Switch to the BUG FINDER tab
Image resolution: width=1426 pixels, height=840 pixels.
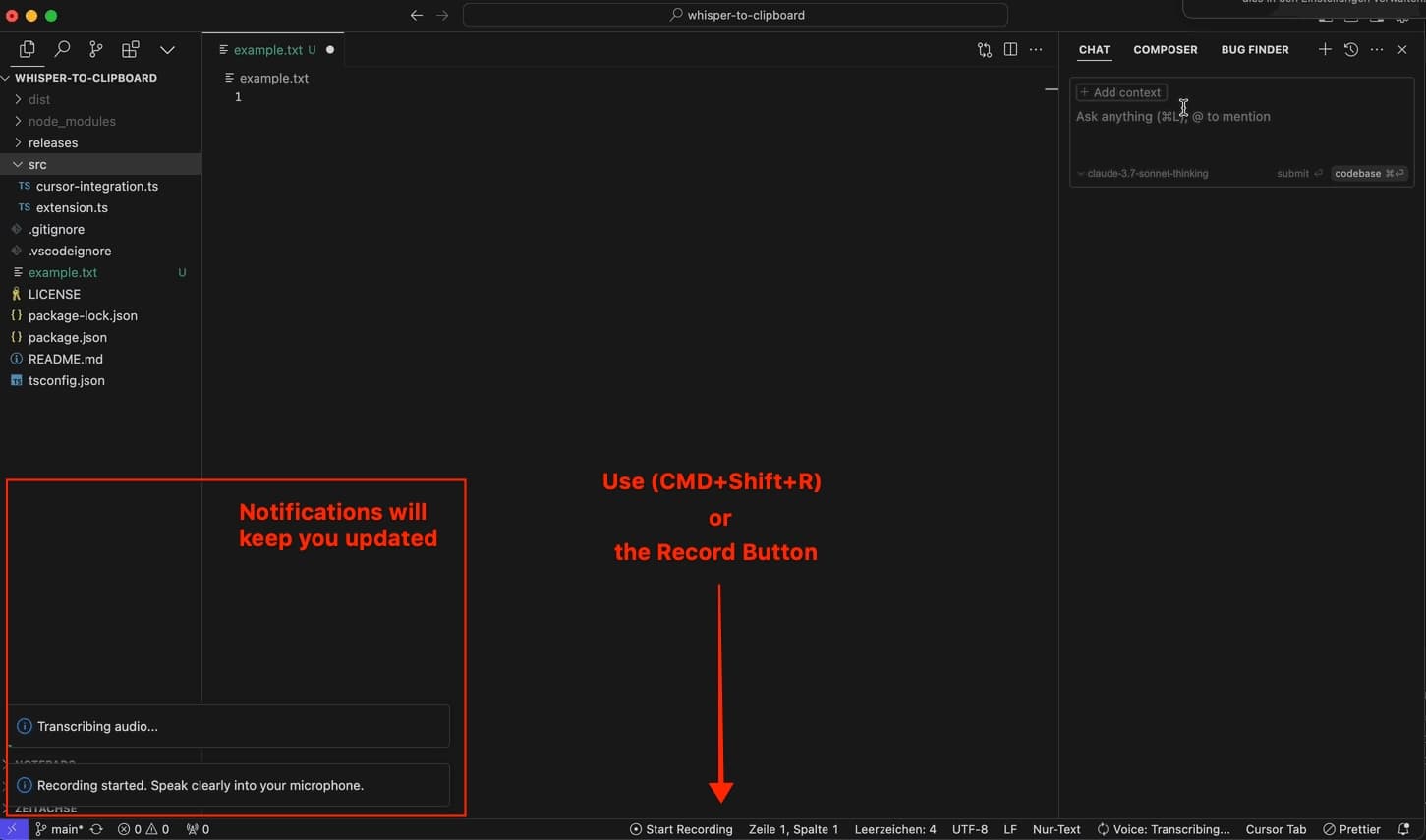(x=1255, y=49)
